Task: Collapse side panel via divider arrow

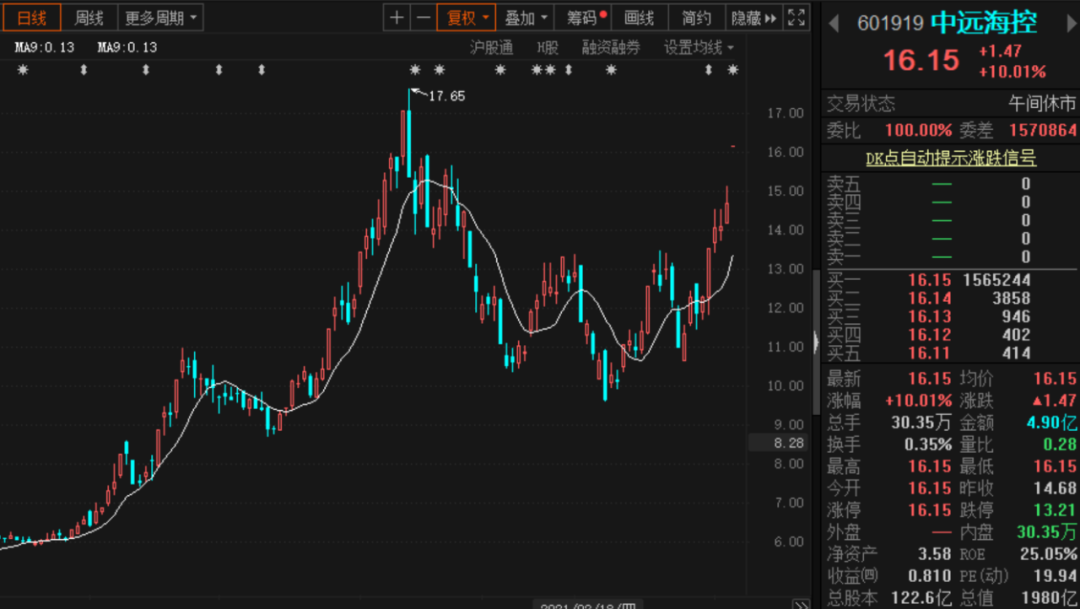Action: point(816,342)
